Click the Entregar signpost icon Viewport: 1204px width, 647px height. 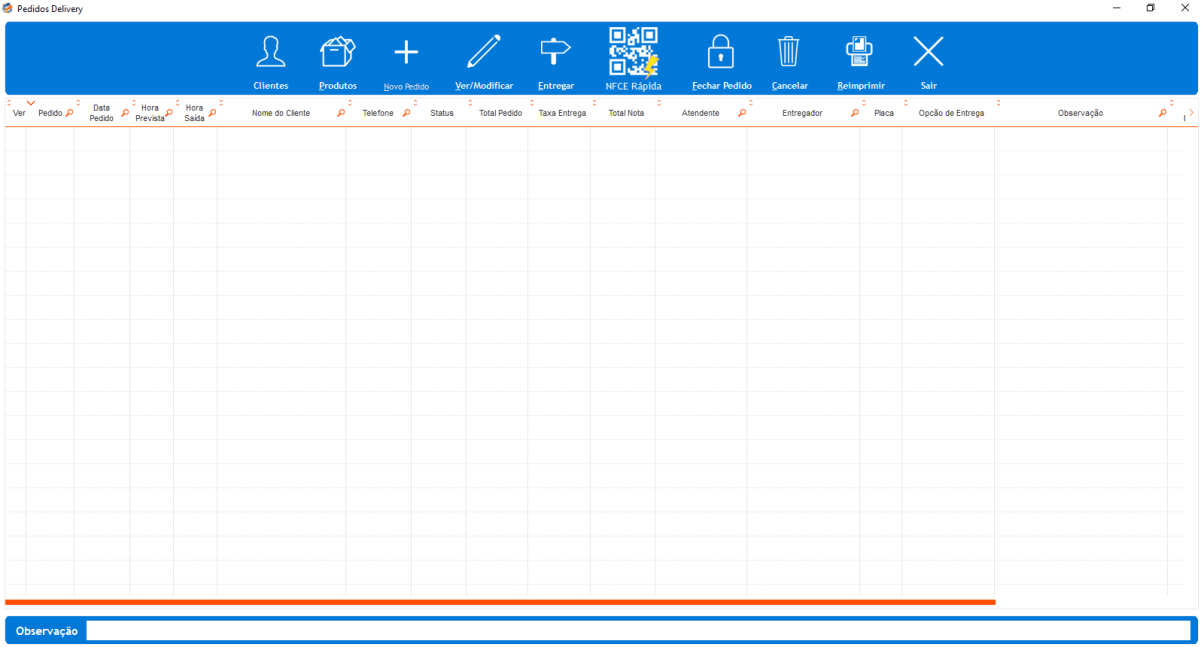point(555,52)
